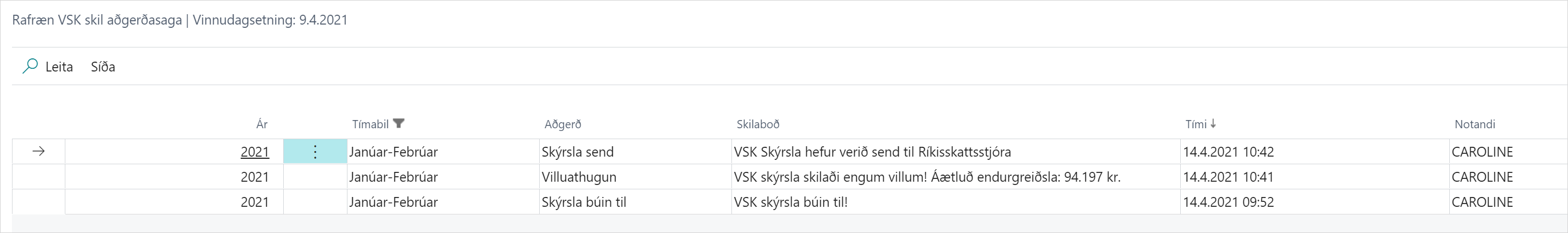Sort by the Ár column header
Screen dimensions: 1568x233
(262, 124)
